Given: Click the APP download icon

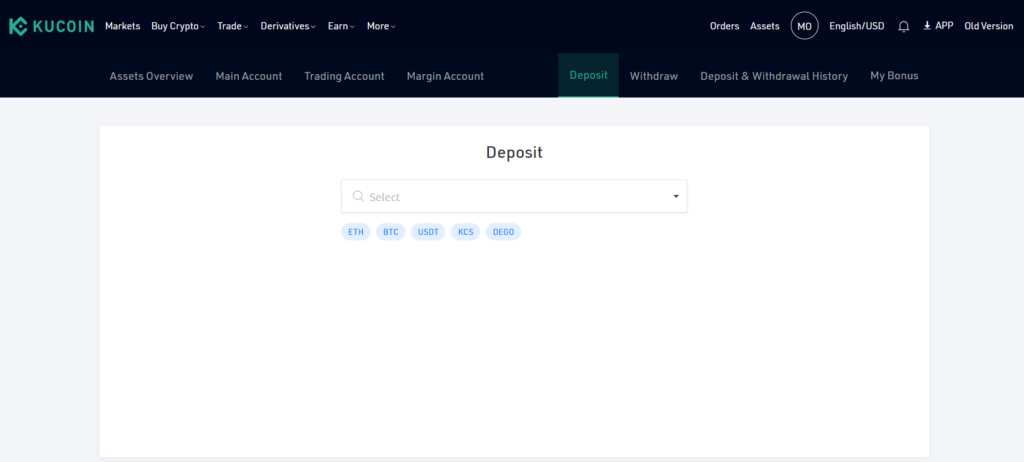Looking at the screenshot, I should [927, 26].
